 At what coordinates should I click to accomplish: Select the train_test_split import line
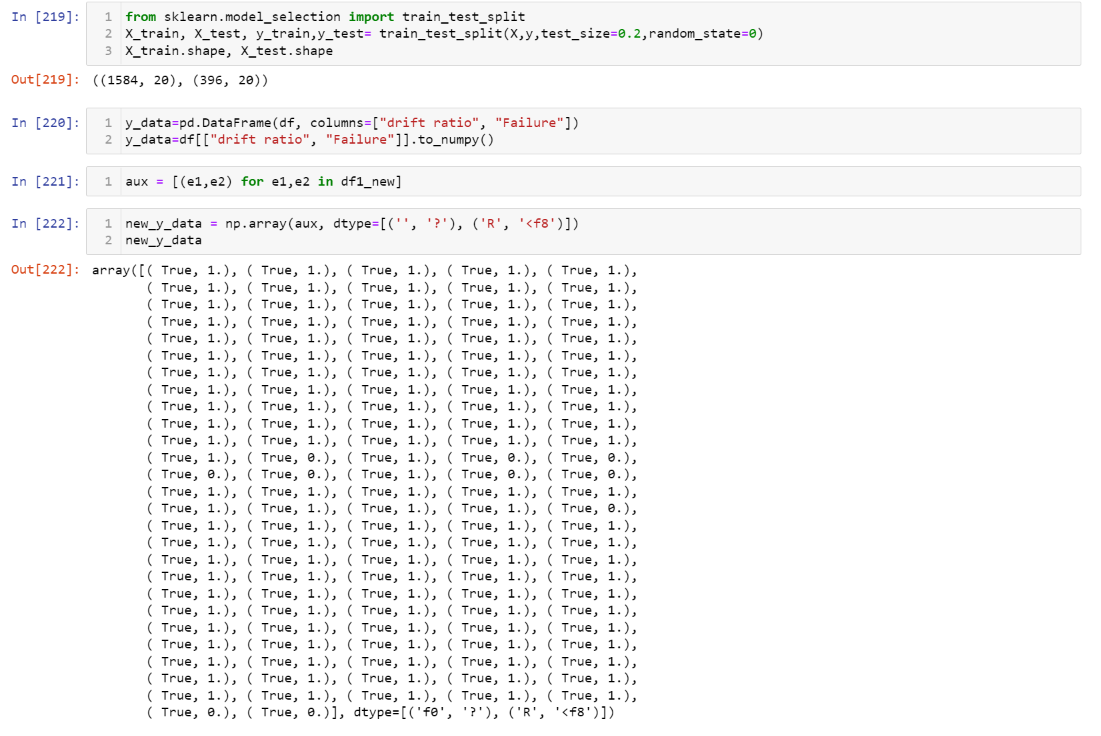(280, 16)
